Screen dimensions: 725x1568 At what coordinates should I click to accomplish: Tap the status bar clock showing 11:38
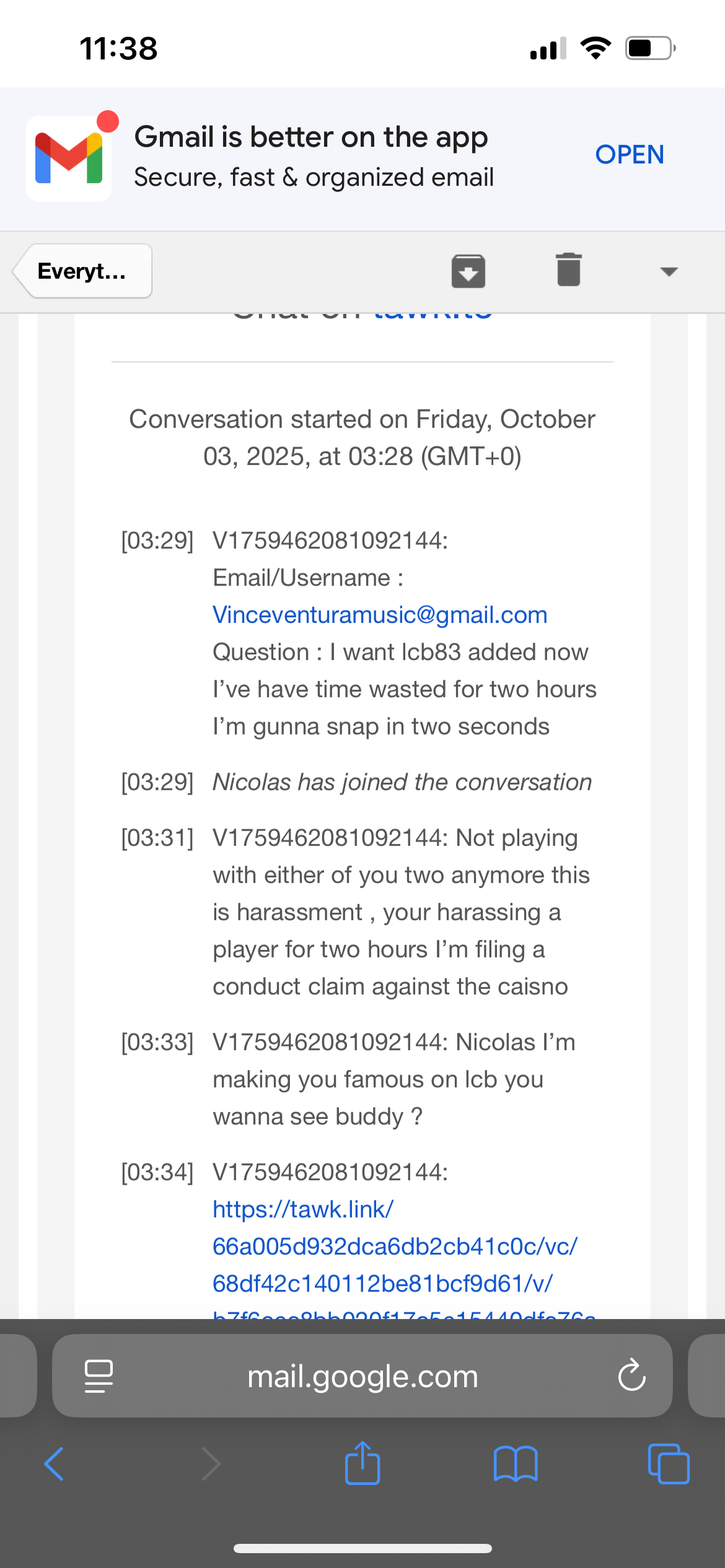[x=118, y=48]
